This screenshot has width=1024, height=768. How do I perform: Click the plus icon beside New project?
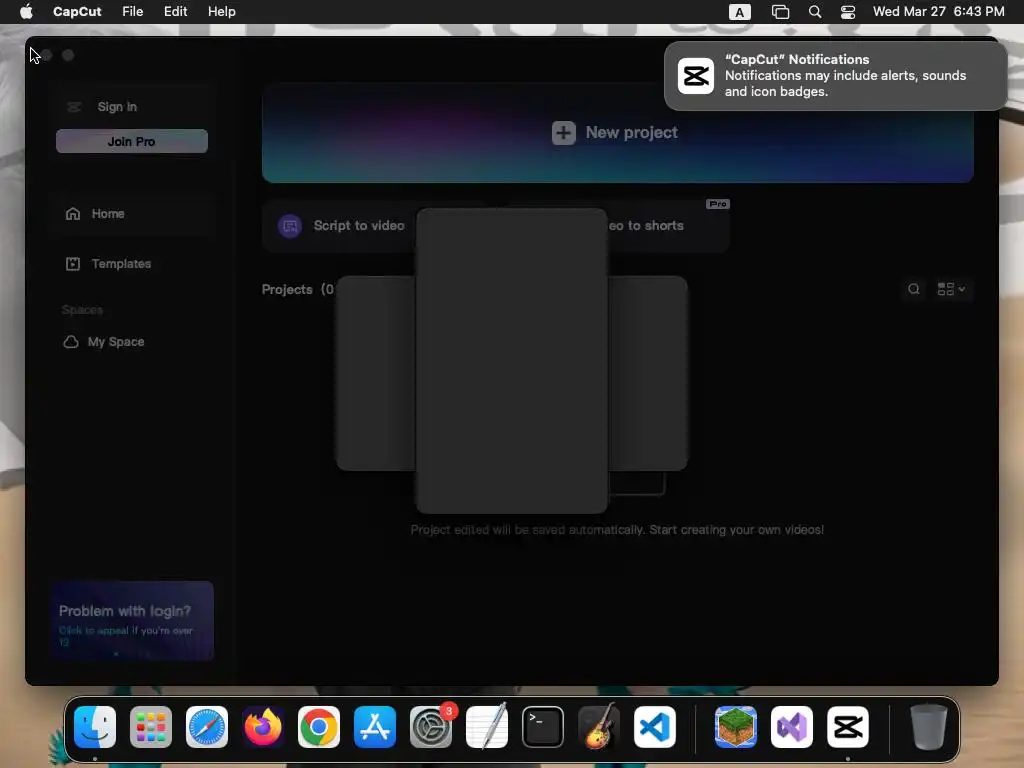(564, 133)
